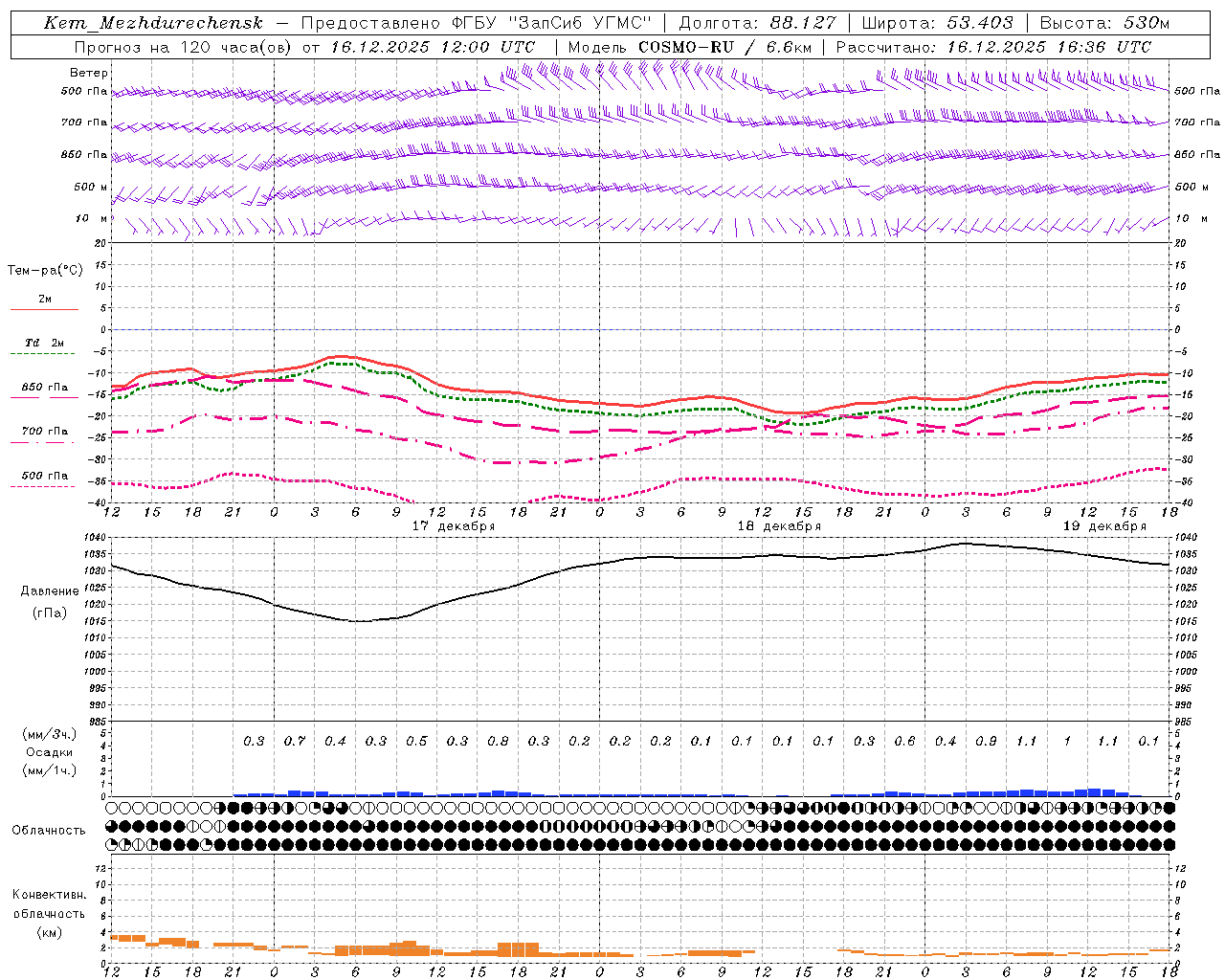Viewport: 1225px width, 980px height.
Task: Click the 17 декабря date label
Action: point(453,526)
